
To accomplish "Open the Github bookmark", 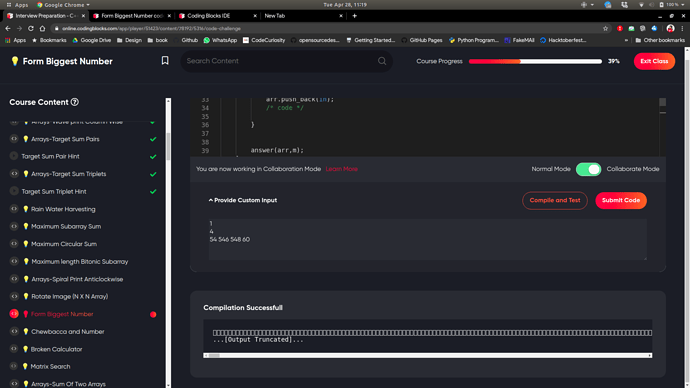I will (186, 40).
